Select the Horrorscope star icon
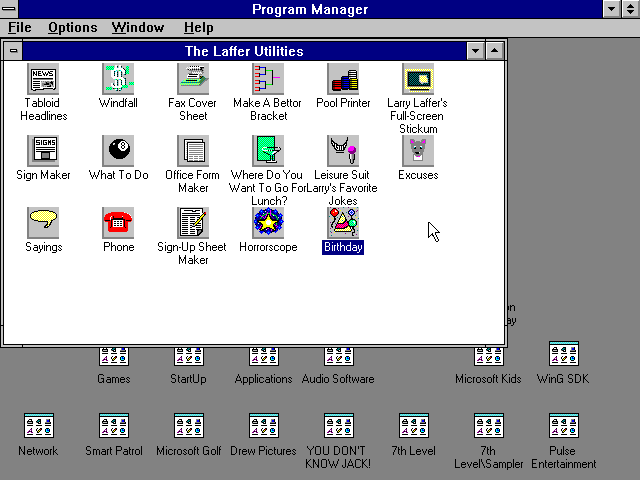The image size is (640, 480). 268,222
